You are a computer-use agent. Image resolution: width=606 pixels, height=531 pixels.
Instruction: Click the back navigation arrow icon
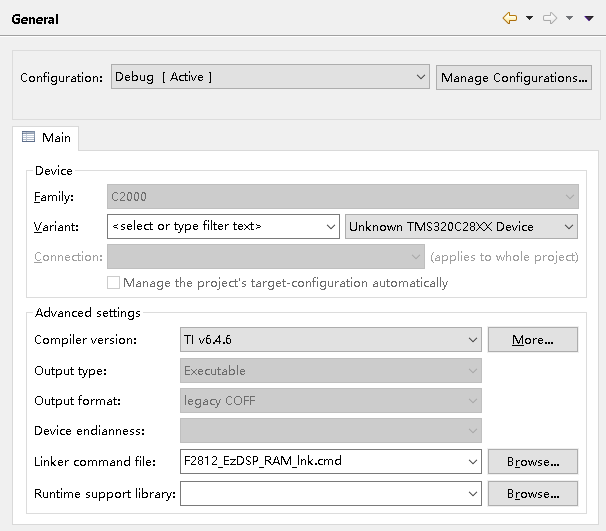(x=510, y=18)
